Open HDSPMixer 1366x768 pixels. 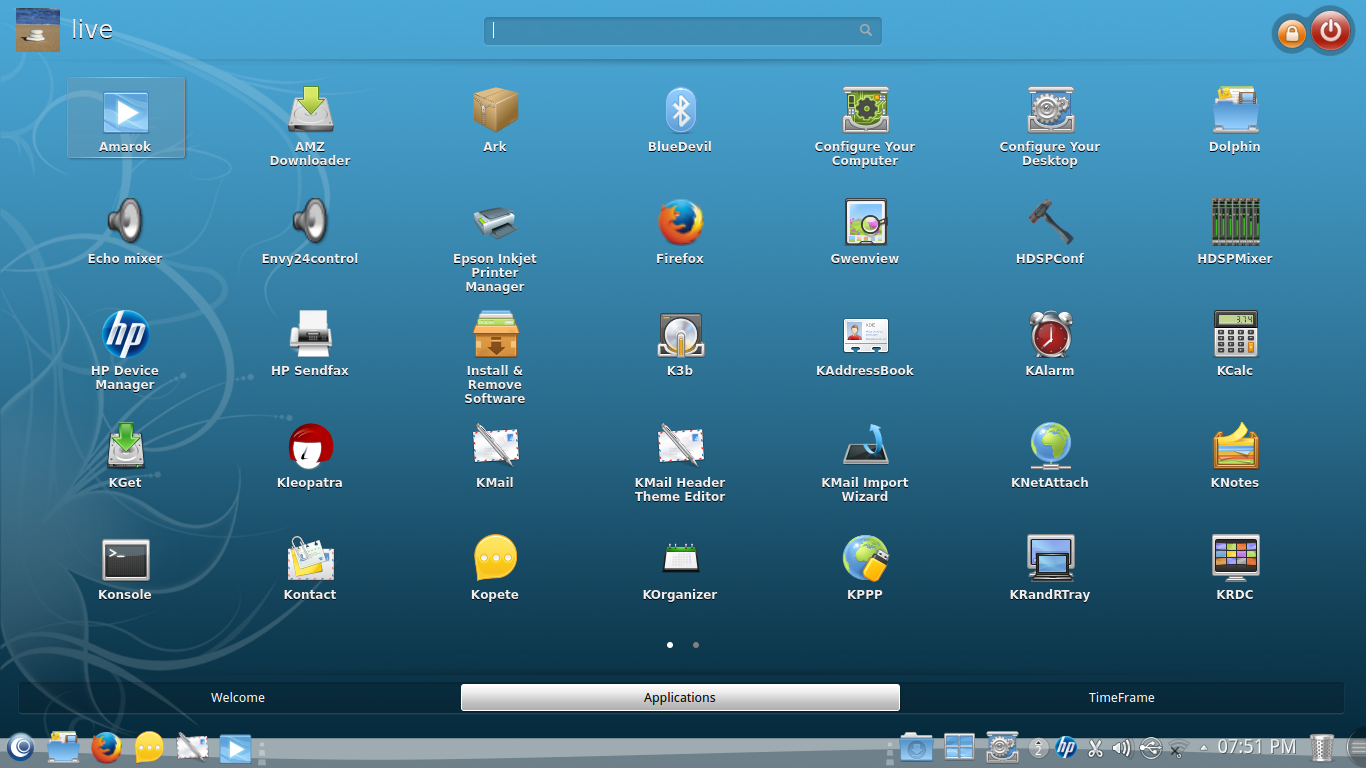coord(1235,230)
